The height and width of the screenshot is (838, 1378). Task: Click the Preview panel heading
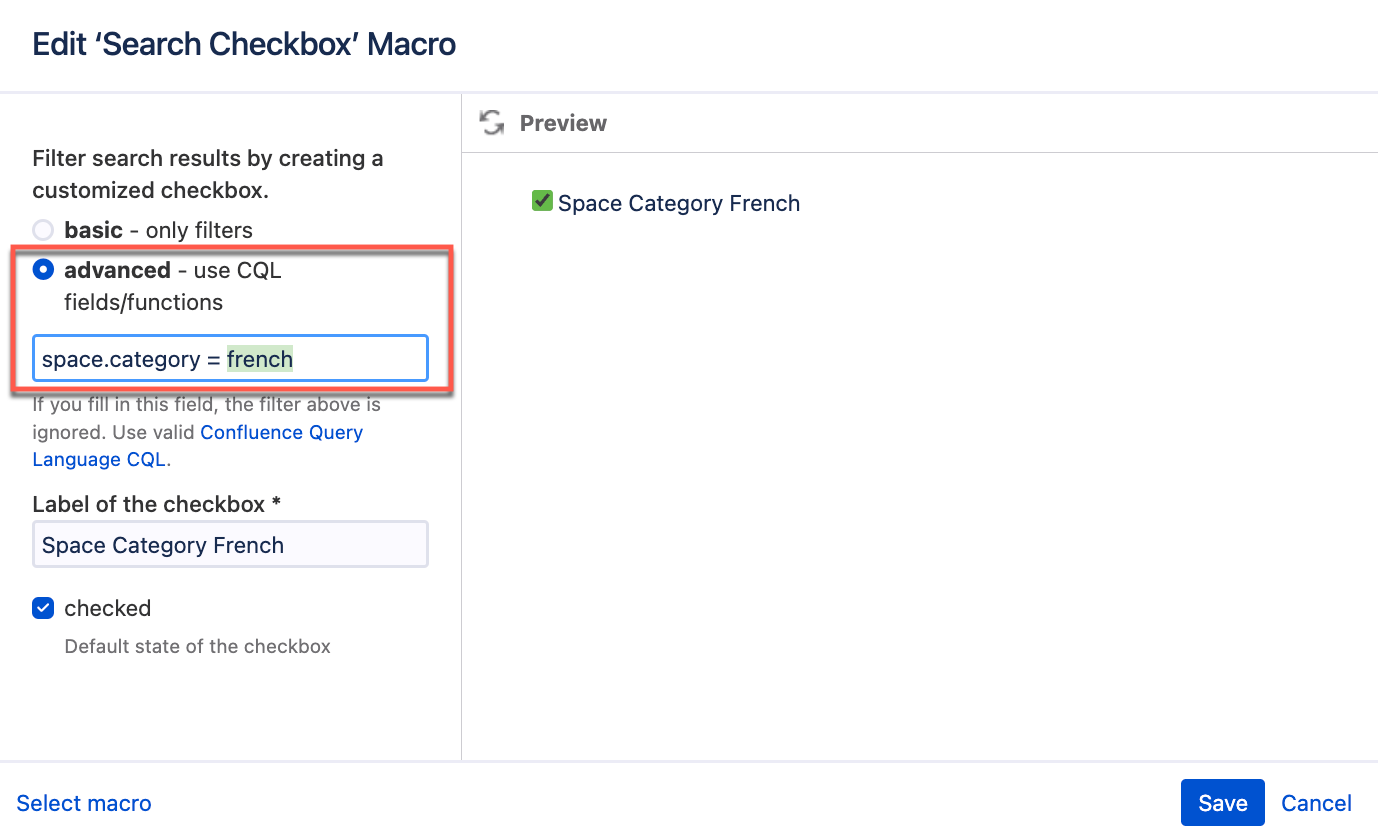(x=563, y=123)
